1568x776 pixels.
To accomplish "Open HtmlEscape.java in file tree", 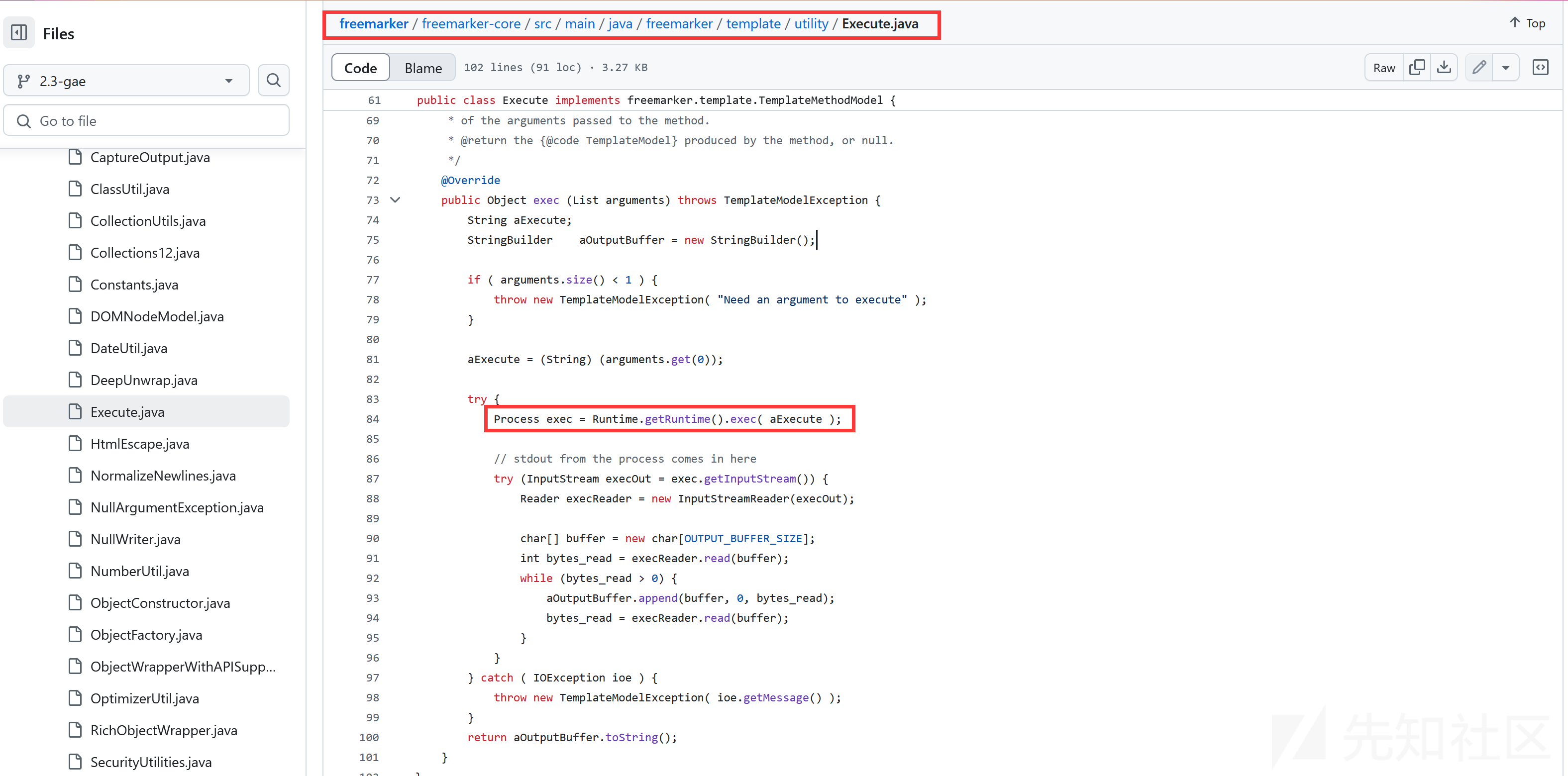I will coord(139,444).
